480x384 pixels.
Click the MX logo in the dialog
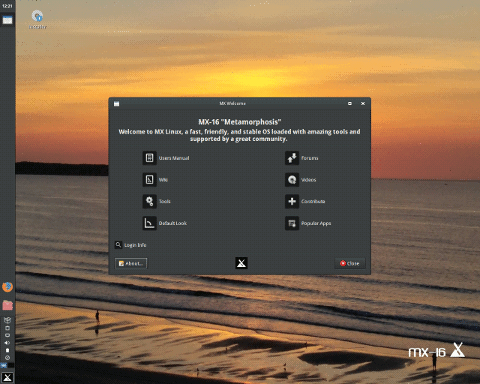point(241,263)
